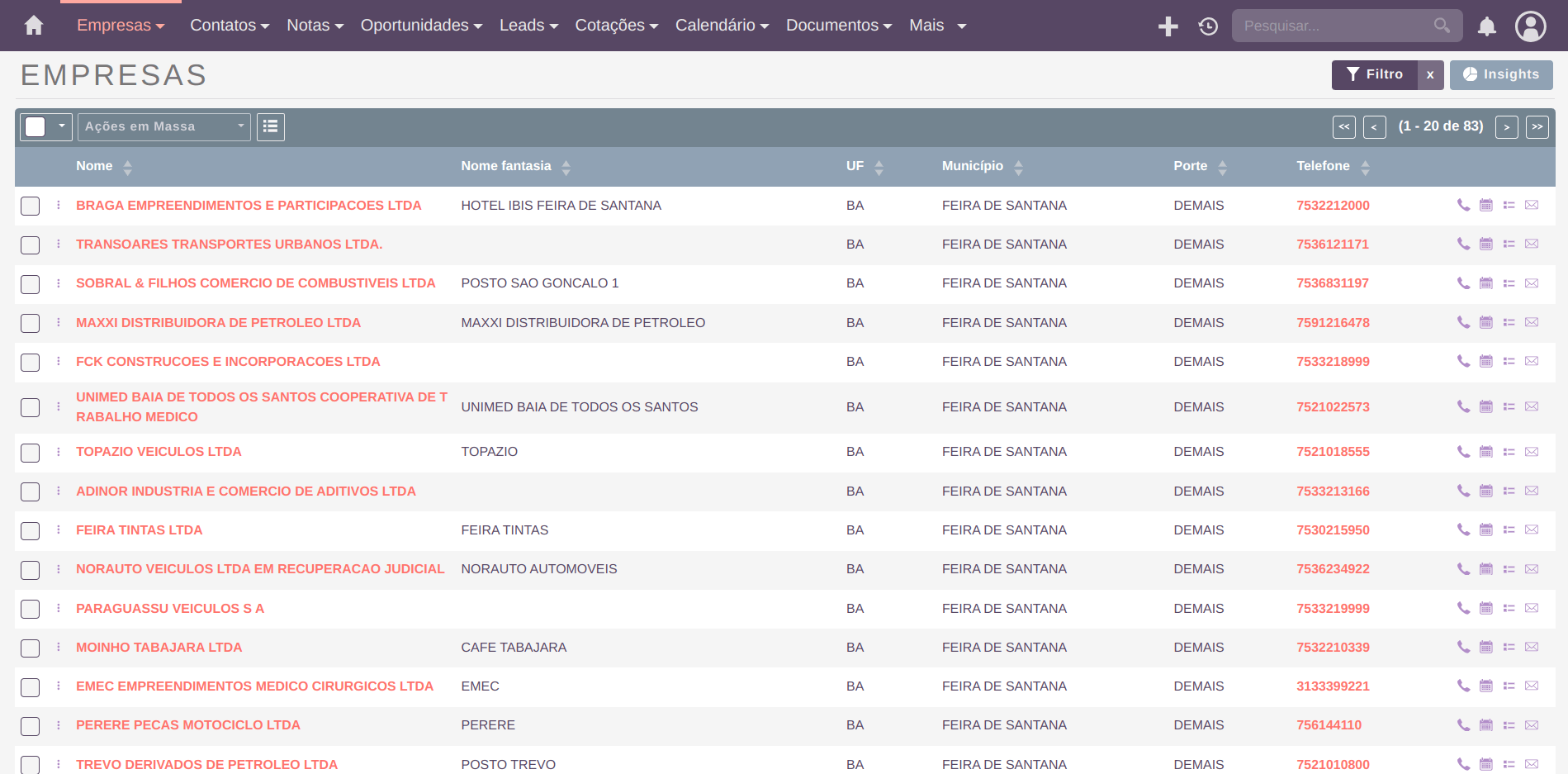Sort by the Município column arrows
The height and width of the screenshot is (774, 1568).
click(x=1018, y=168)
